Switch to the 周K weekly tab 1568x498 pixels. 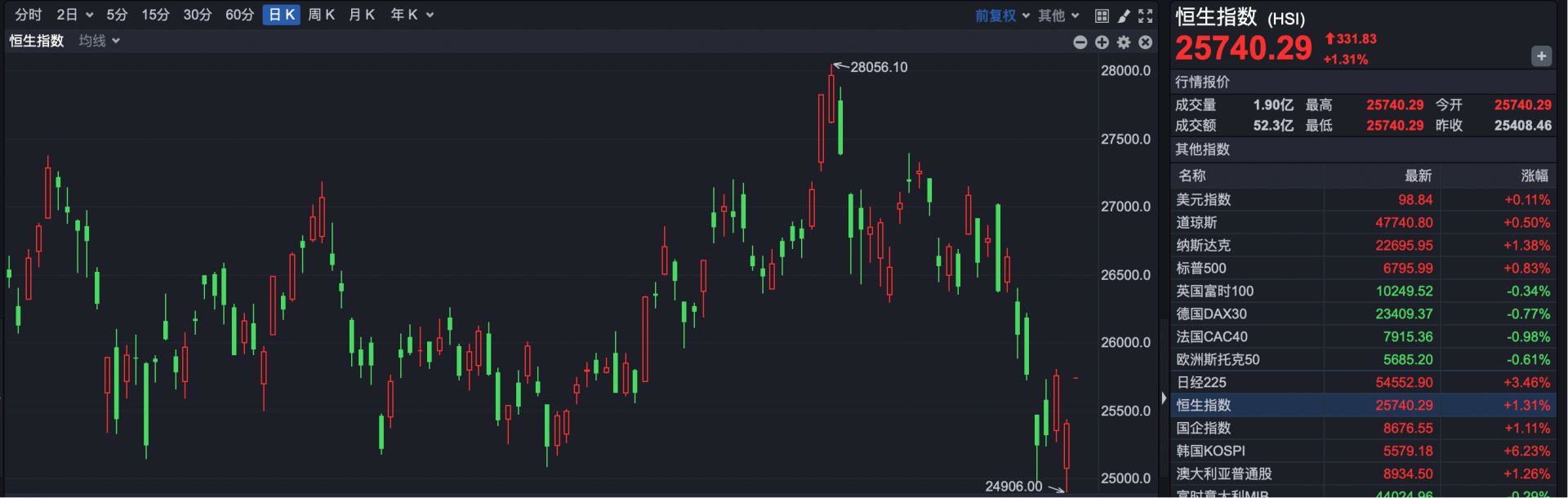click(x=321, y=15)
